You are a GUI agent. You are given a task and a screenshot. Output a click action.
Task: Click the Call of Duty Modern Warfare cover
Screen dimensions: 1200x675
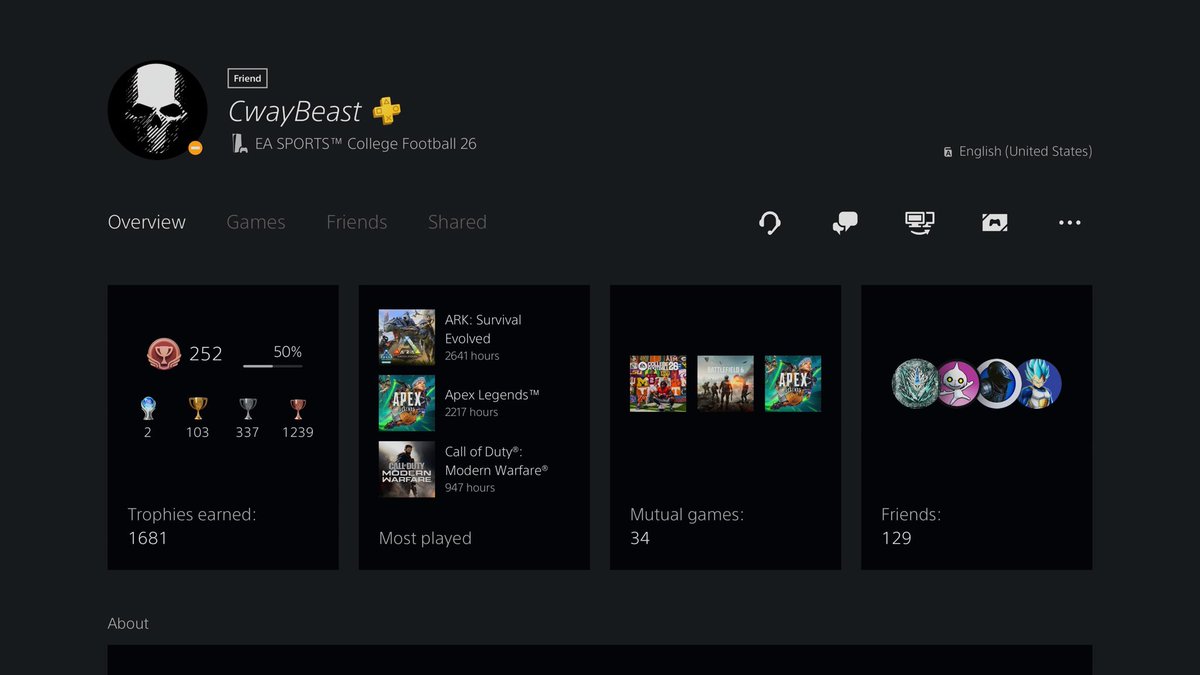pos(407,469)
